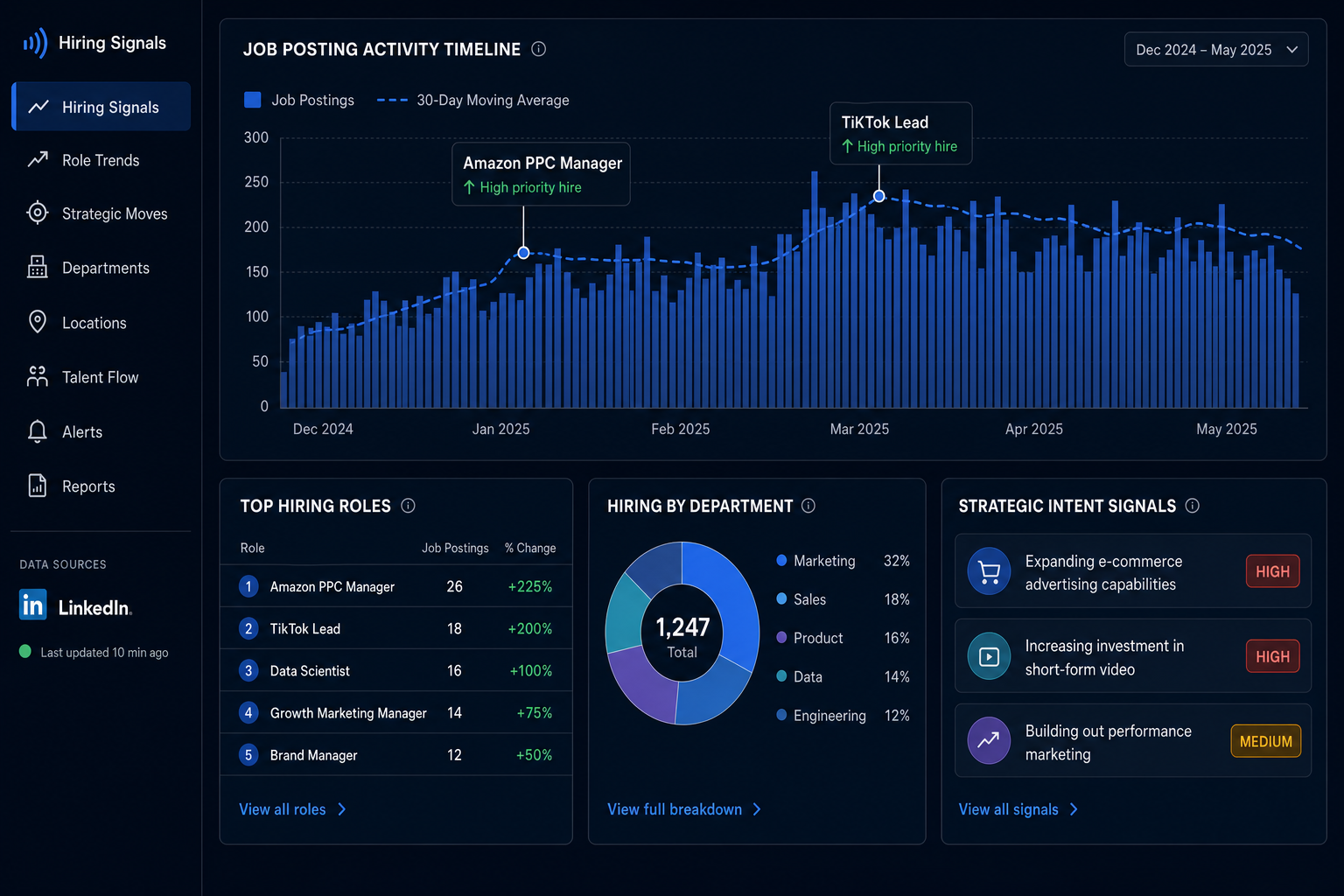Navigate to Departments in sidebar
Viewport: 1344px width, 896px height.
coord(101,268)
